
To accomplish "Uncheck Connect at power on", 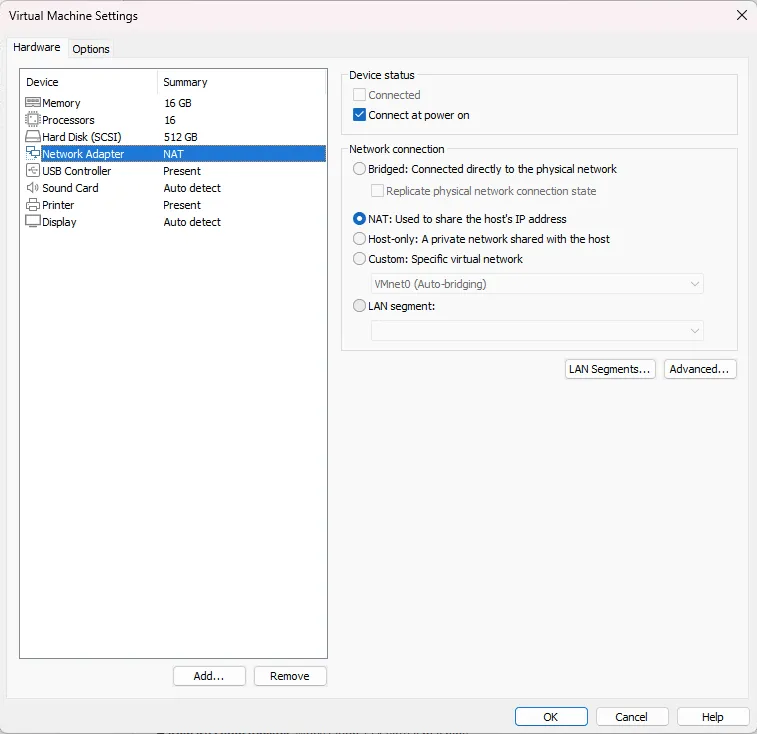I will click(x=360, y=115).
